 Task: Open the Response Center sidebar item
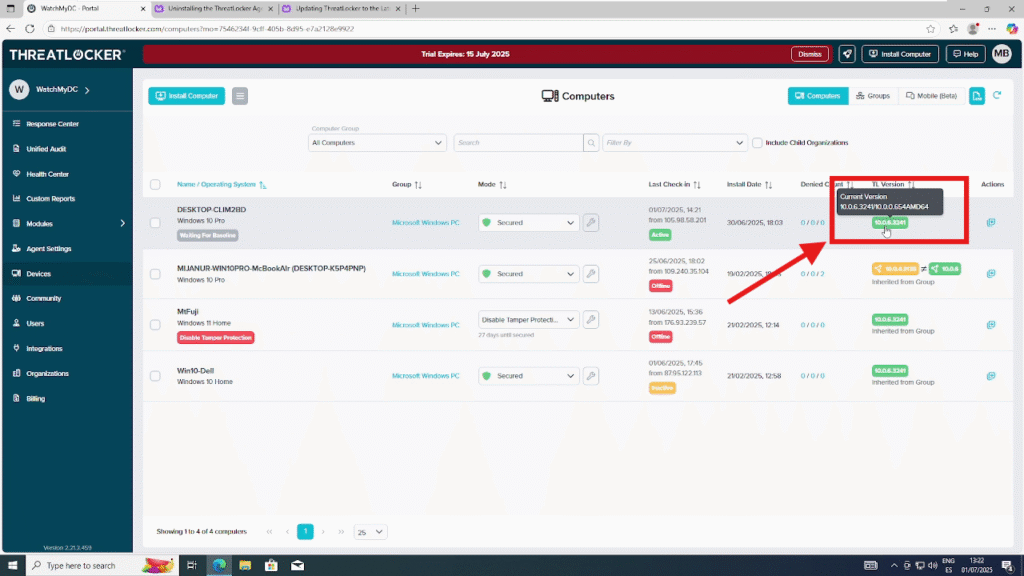click(52, 123)
